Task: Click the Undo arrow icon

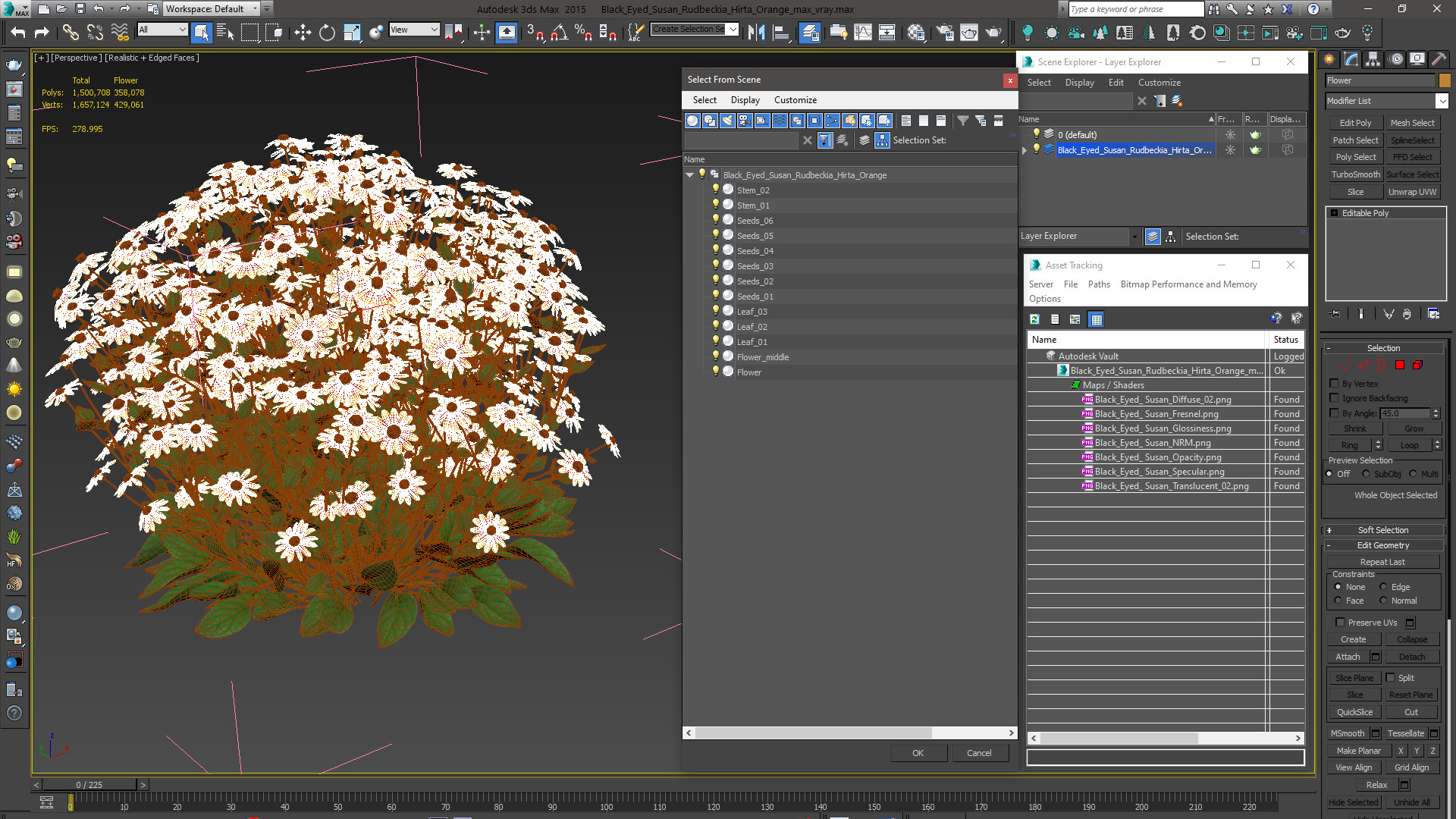Action: tap(17, 32)
